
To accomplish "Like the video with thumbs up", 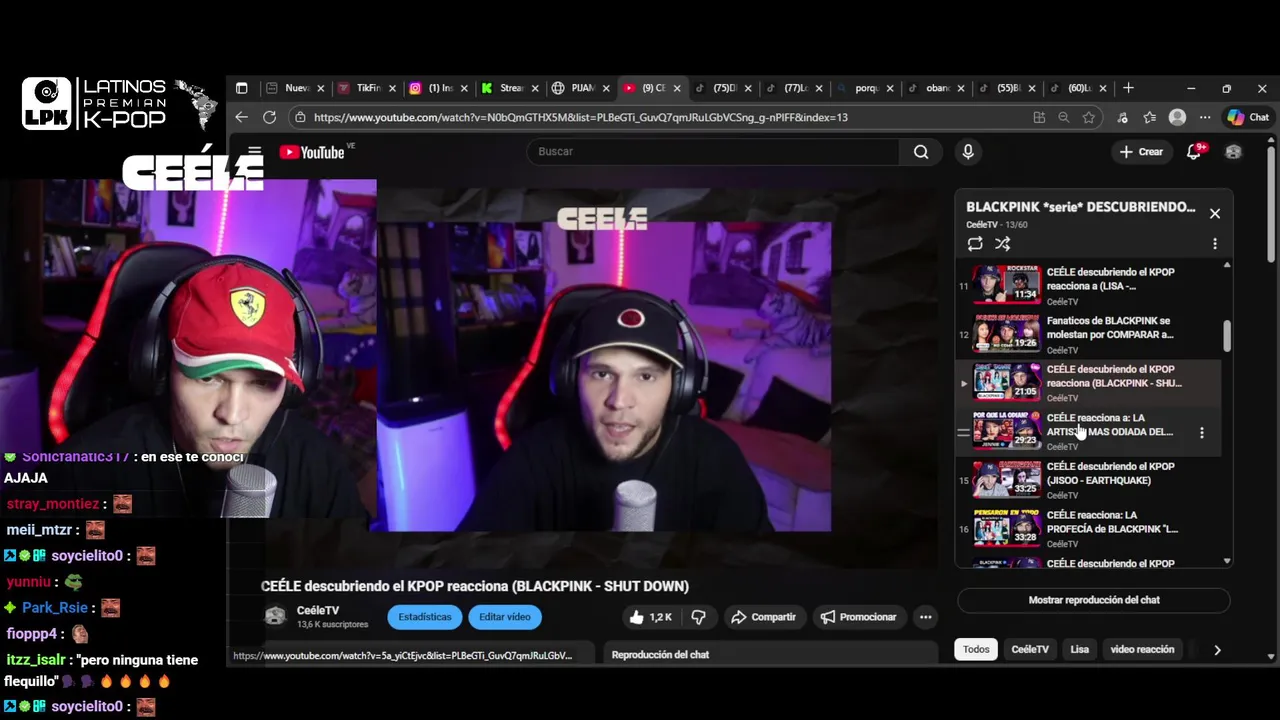I will point(650,617).
